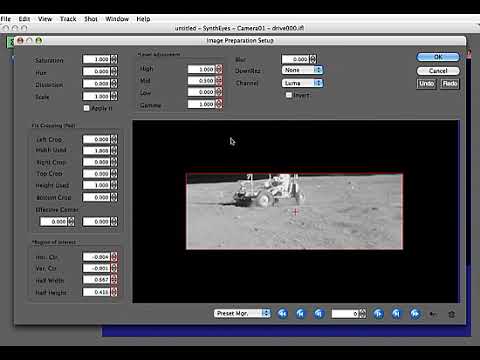Open the Shot menu

coord(91,19)
